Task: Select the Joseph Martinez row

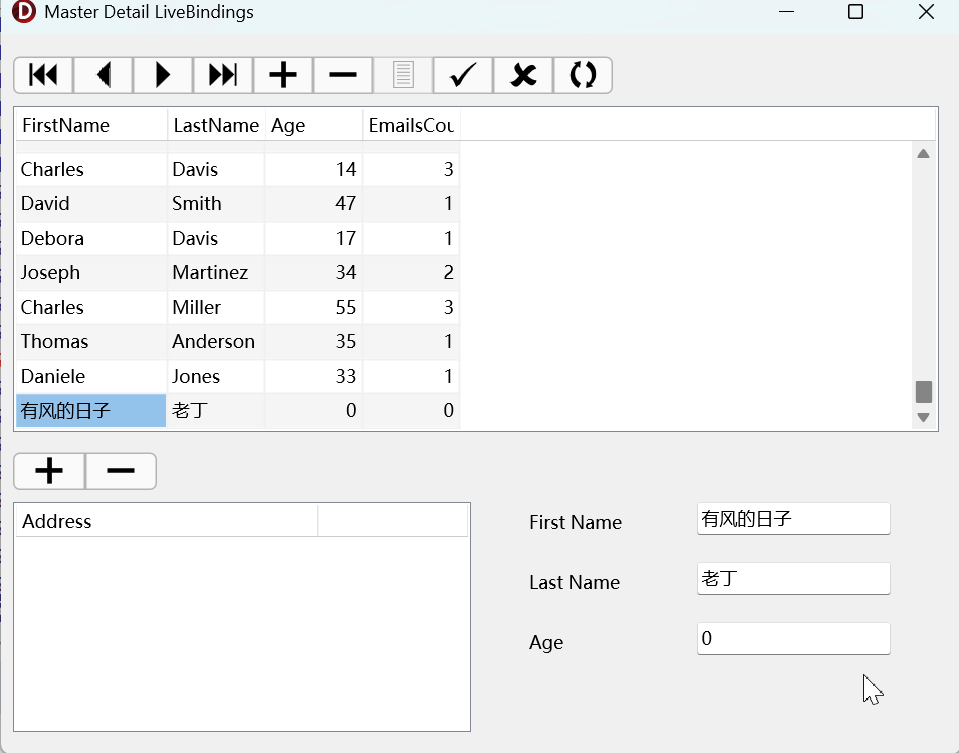Action: point(90,273)
